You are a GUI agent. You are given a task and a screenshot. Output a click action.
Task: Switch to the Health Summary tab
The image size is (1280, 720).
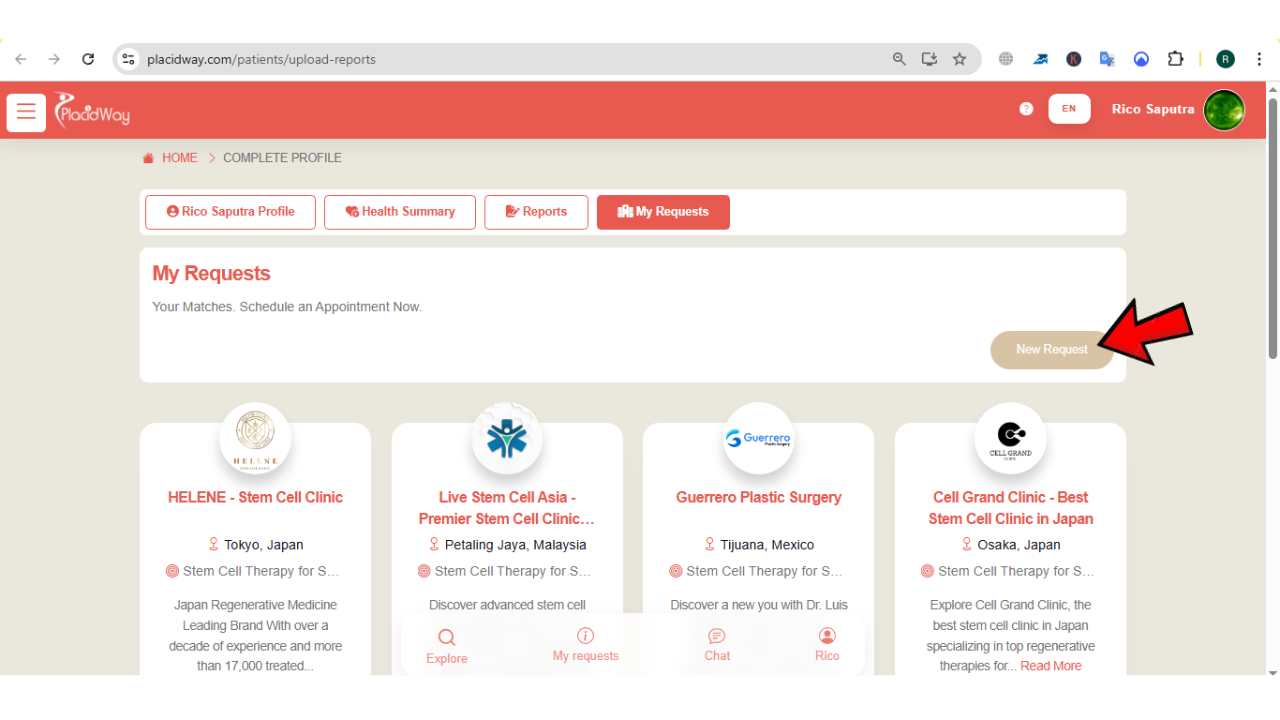click(400, 212)
